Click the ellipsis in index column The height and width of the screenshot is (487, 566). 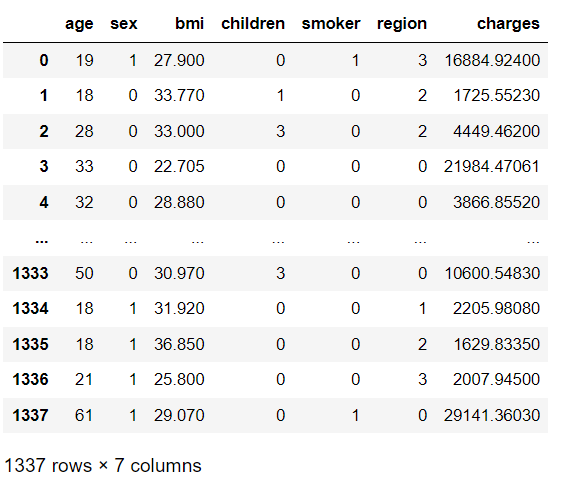42,241
